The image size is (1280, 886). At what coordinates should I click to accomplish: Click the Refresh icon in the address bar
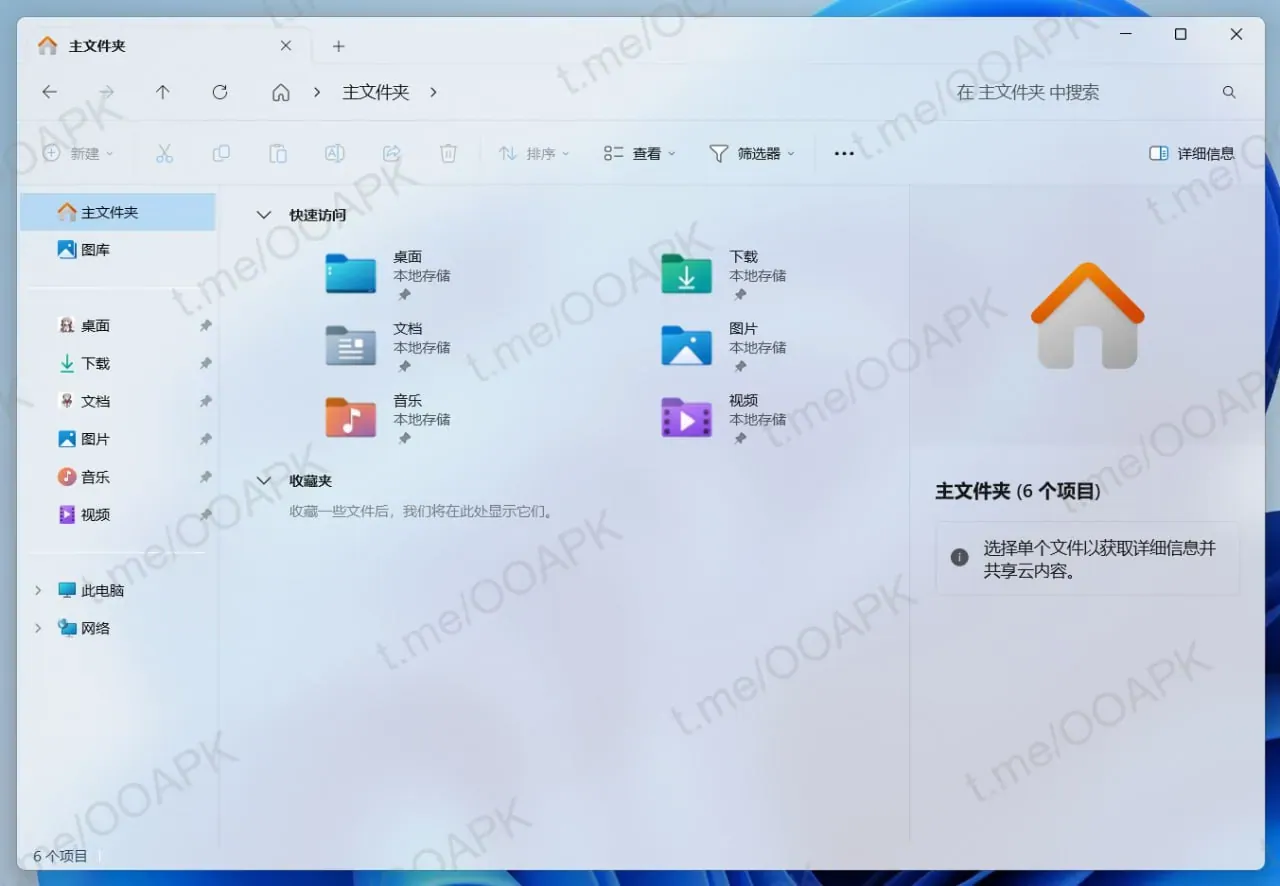coord(220,92)
